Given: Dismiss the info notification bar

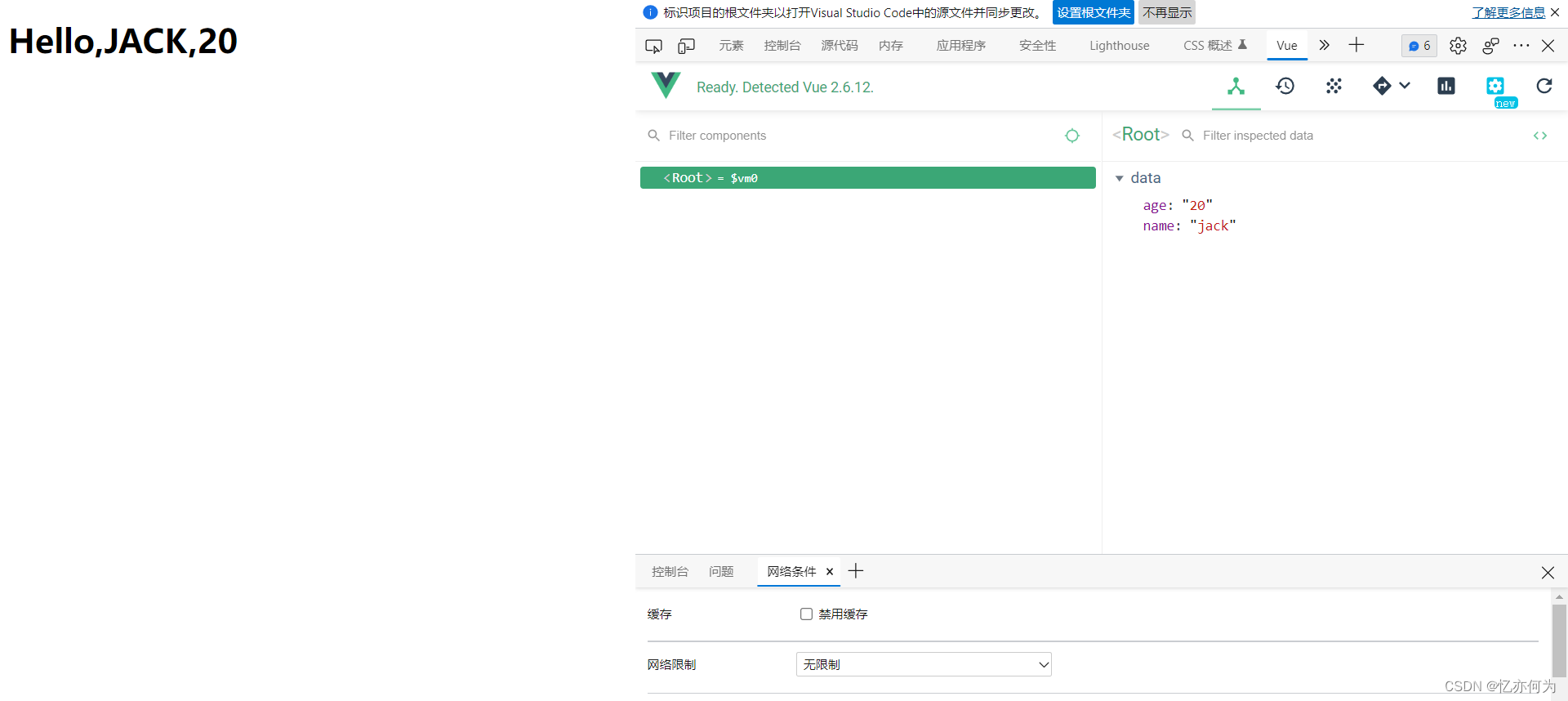Looking at the screenshot, I should [1555, 12].
